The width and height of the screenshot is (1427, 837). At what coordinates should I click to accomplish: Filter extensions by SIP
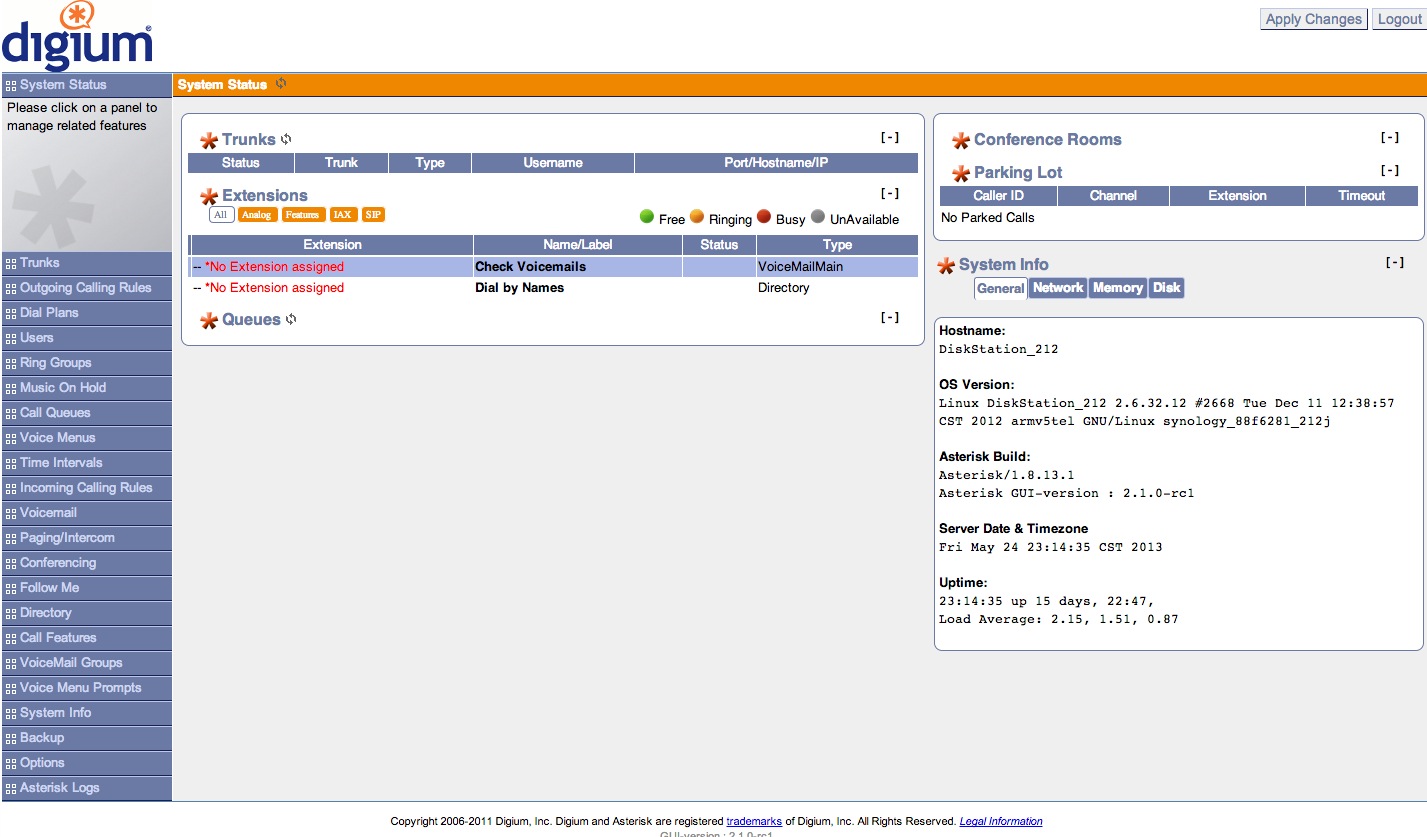pos(373,215)
